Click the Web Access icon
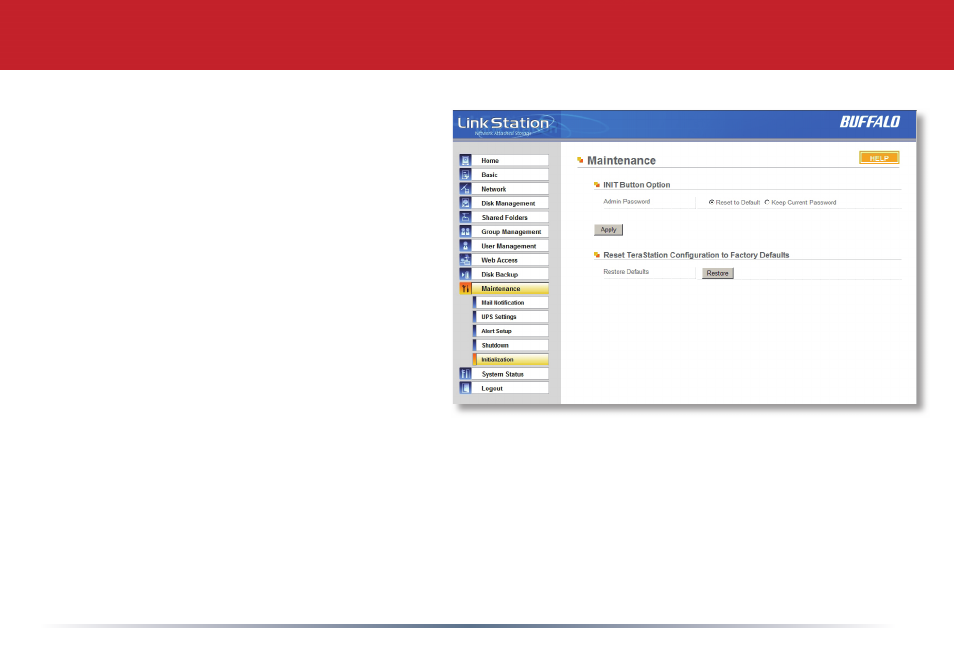The image size is (954, 660). tap(465, 260)
